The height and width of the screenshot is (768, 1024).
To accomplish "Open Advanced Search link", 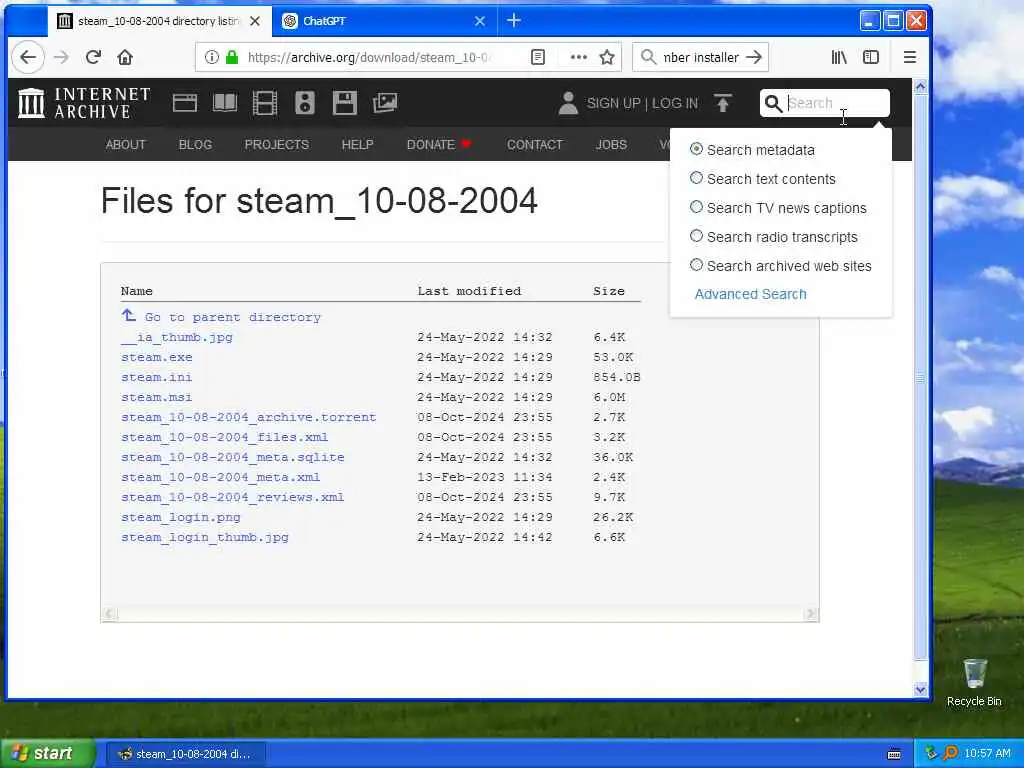I will coord(750,295).
